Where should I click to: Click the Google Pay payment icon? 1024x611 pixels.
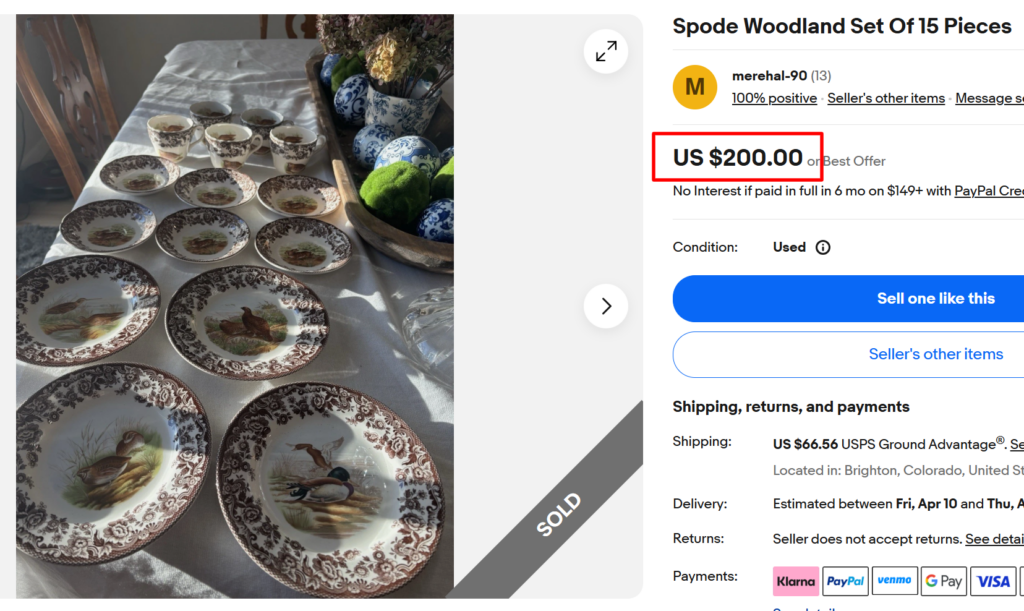click(x=943, y=580)
